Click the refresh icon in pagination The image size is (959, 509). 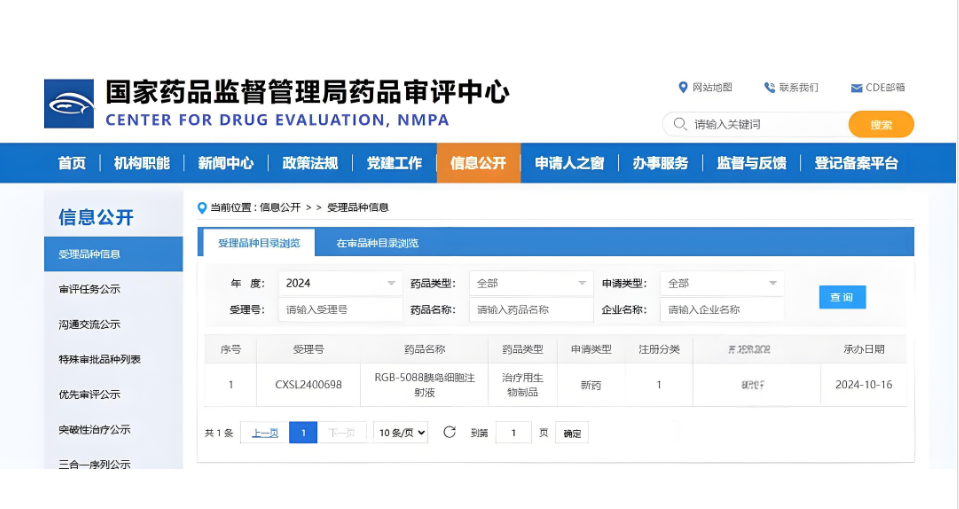click(x=449, y=432)
